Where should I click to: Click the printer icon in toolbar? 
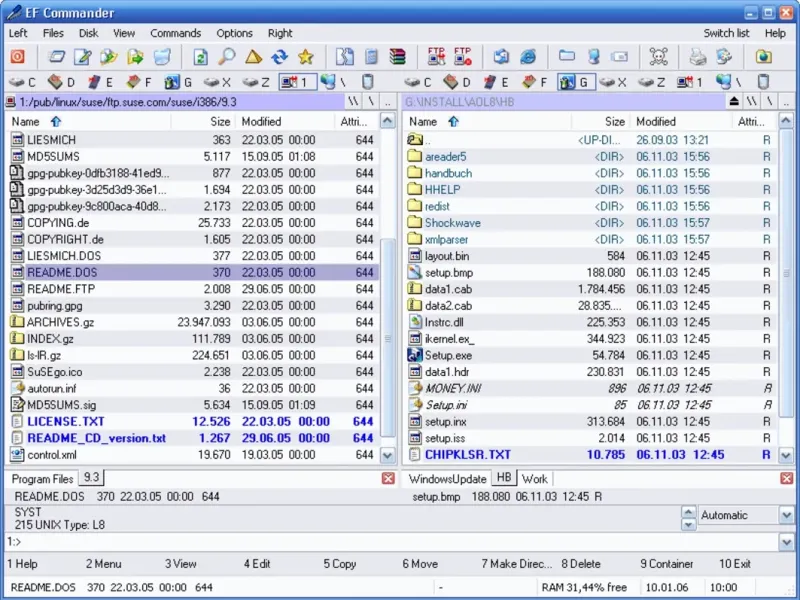(x=697, y=57)
